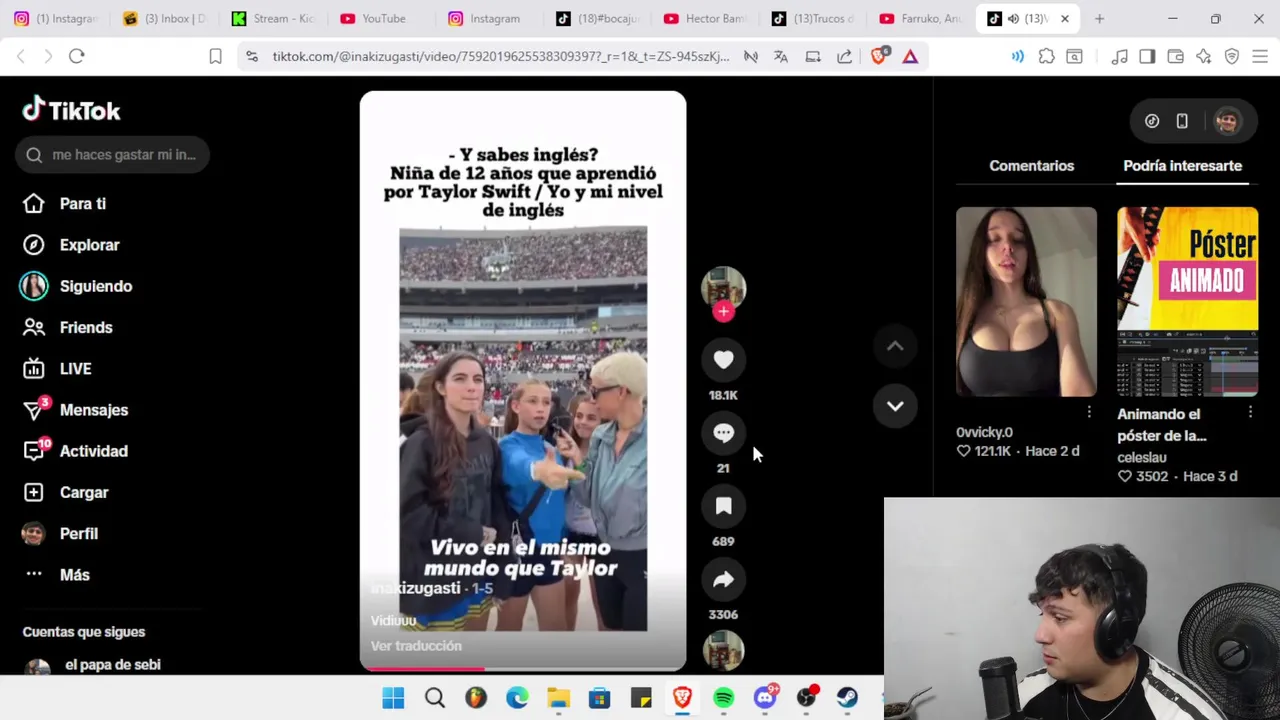Open the translate page icon in the address bar
The image size is (1280, 720).
(781, 57)
